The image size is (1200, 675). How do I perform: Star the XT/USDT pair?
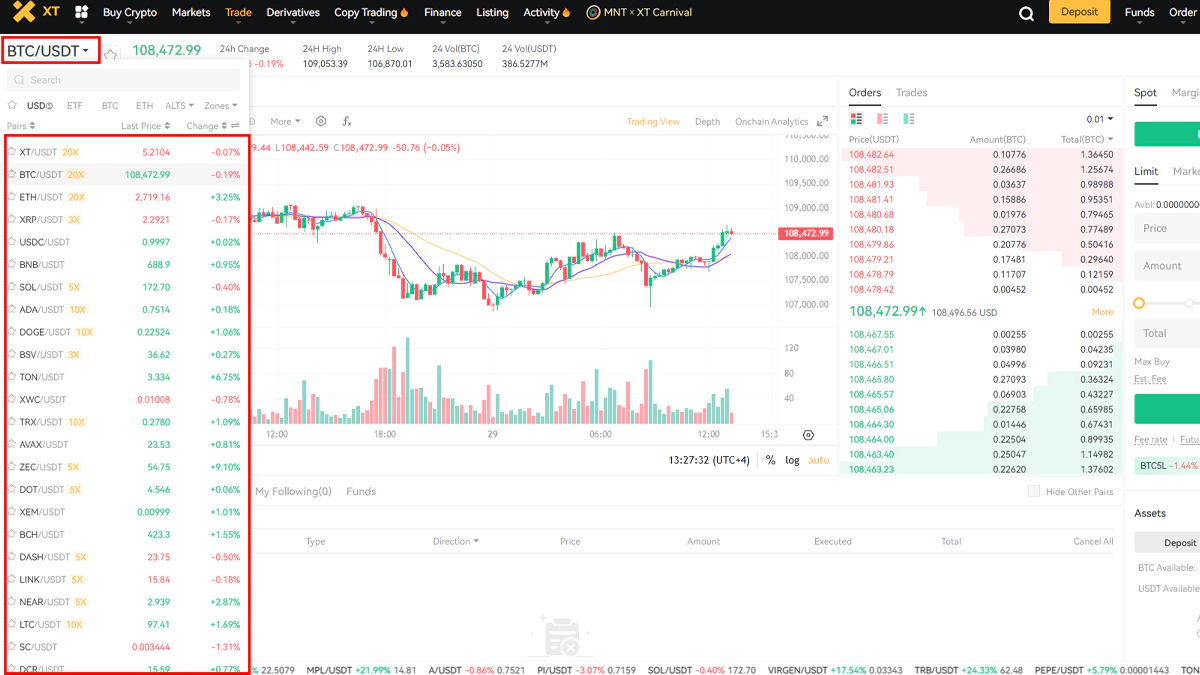click(12, 152)
